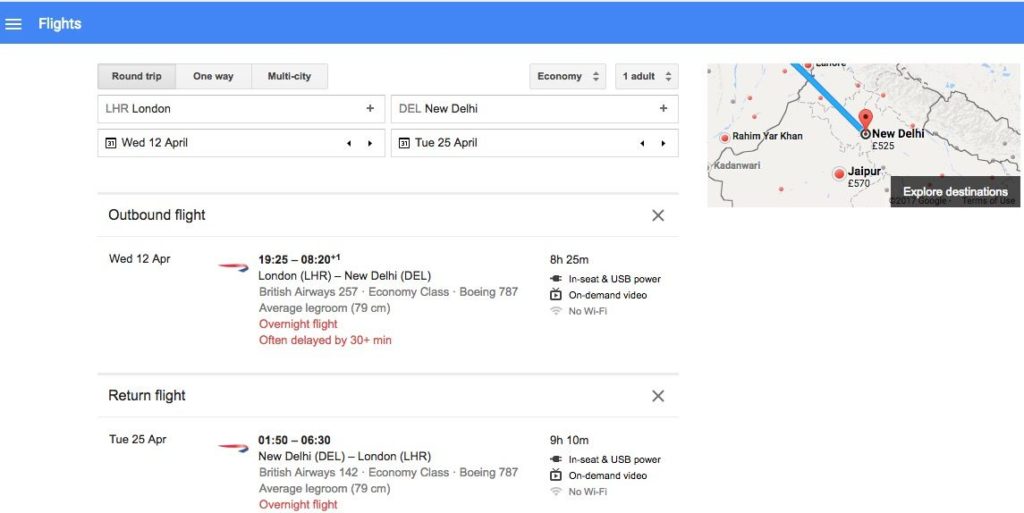Screen dimensions: 1024x513
Task: Click the return On-demand video icon
Action: [556, 475]
